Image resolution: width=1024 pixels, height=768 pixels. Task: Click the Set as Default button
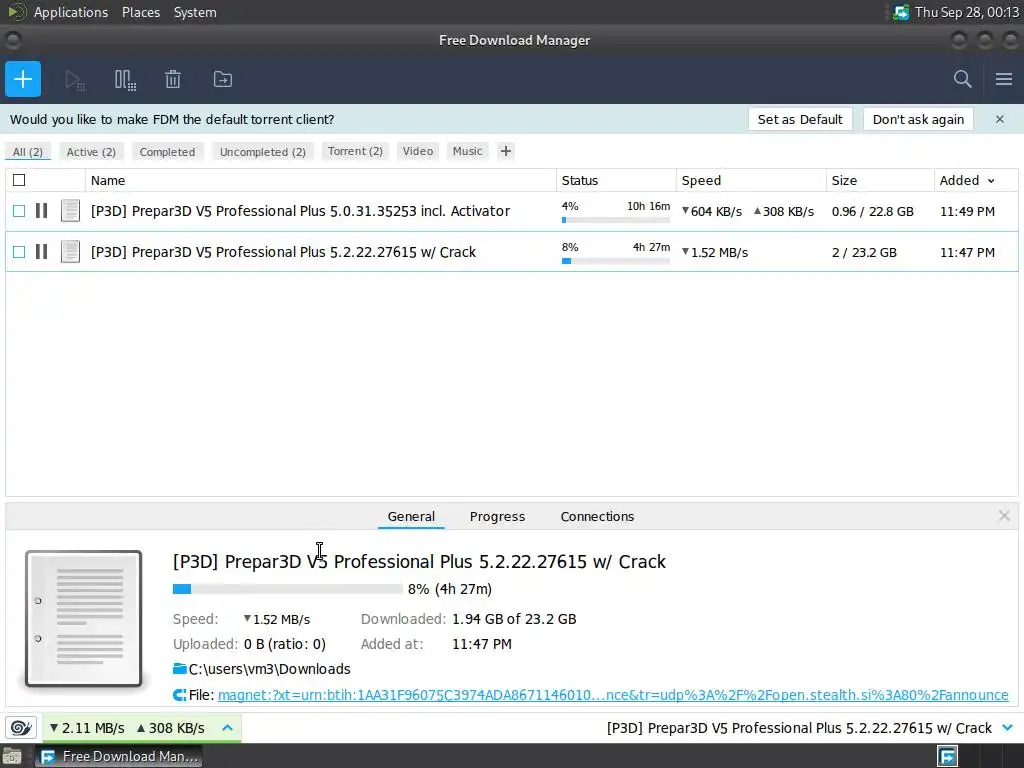[x=800, y=119]
